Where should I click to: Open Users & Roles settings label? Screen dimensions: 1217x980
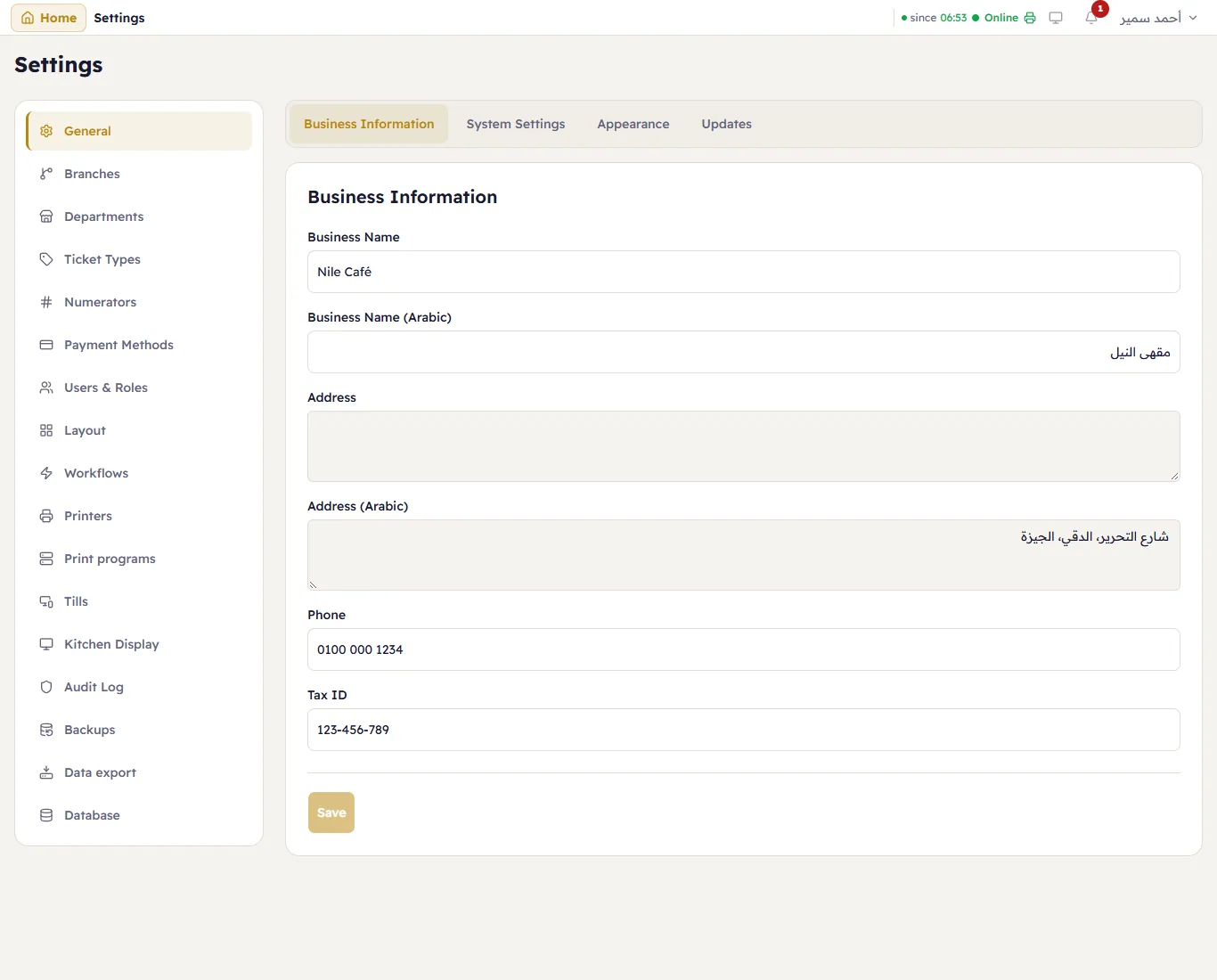(x=106, y=388)
